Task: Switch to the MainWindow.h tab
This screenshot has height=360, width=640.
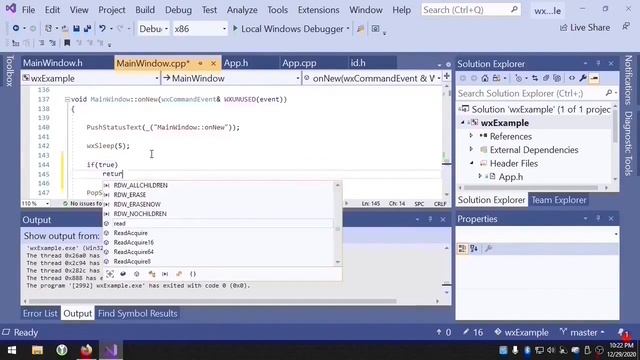Action: pyautogui.click(x=53, y=63)
